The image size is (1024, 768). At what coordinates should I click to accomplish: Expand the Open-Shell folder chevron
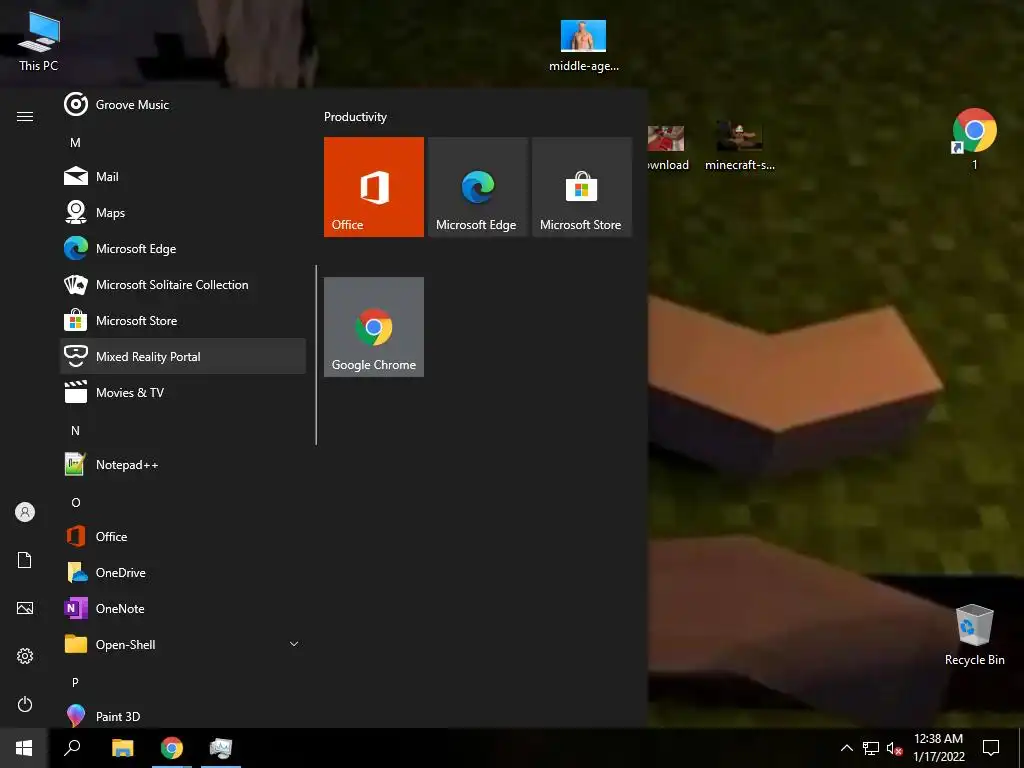coord(294,644)
